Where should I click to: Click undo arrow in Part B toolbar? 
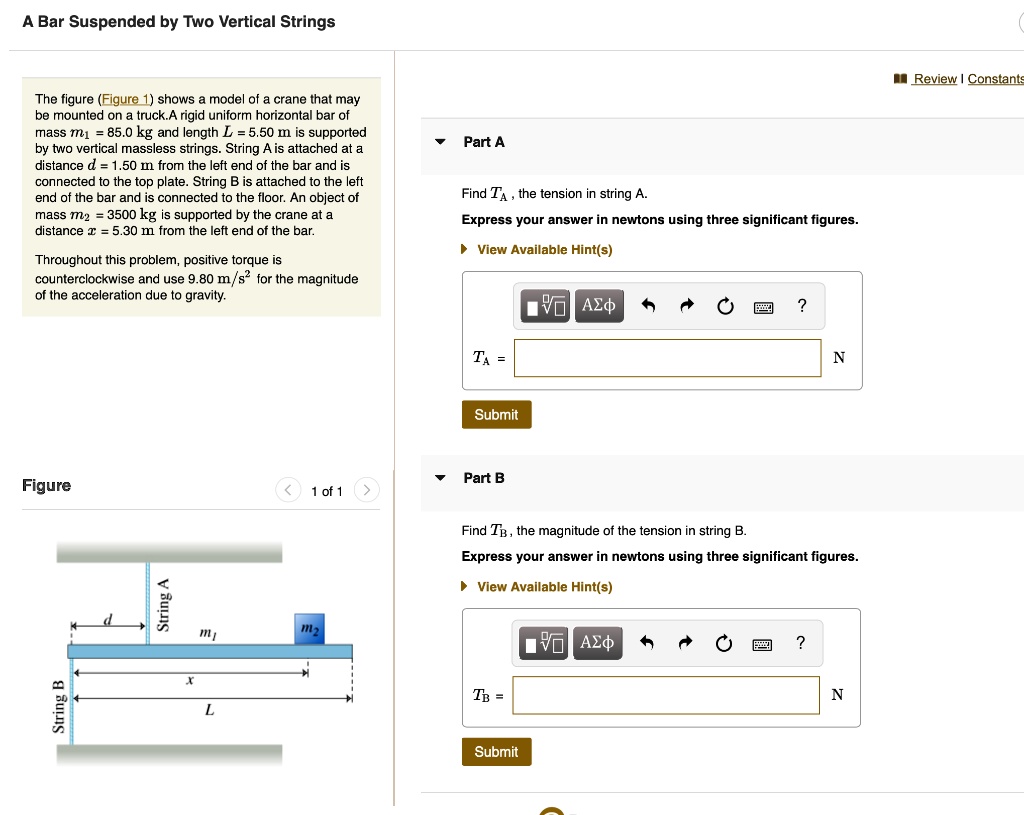pos(648,643)
